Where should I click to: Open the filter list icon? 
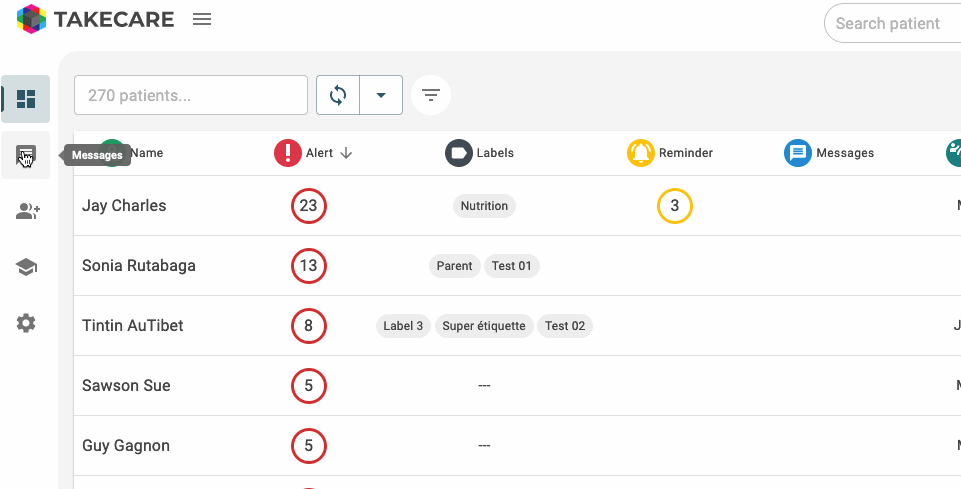[x=431, y=95]
